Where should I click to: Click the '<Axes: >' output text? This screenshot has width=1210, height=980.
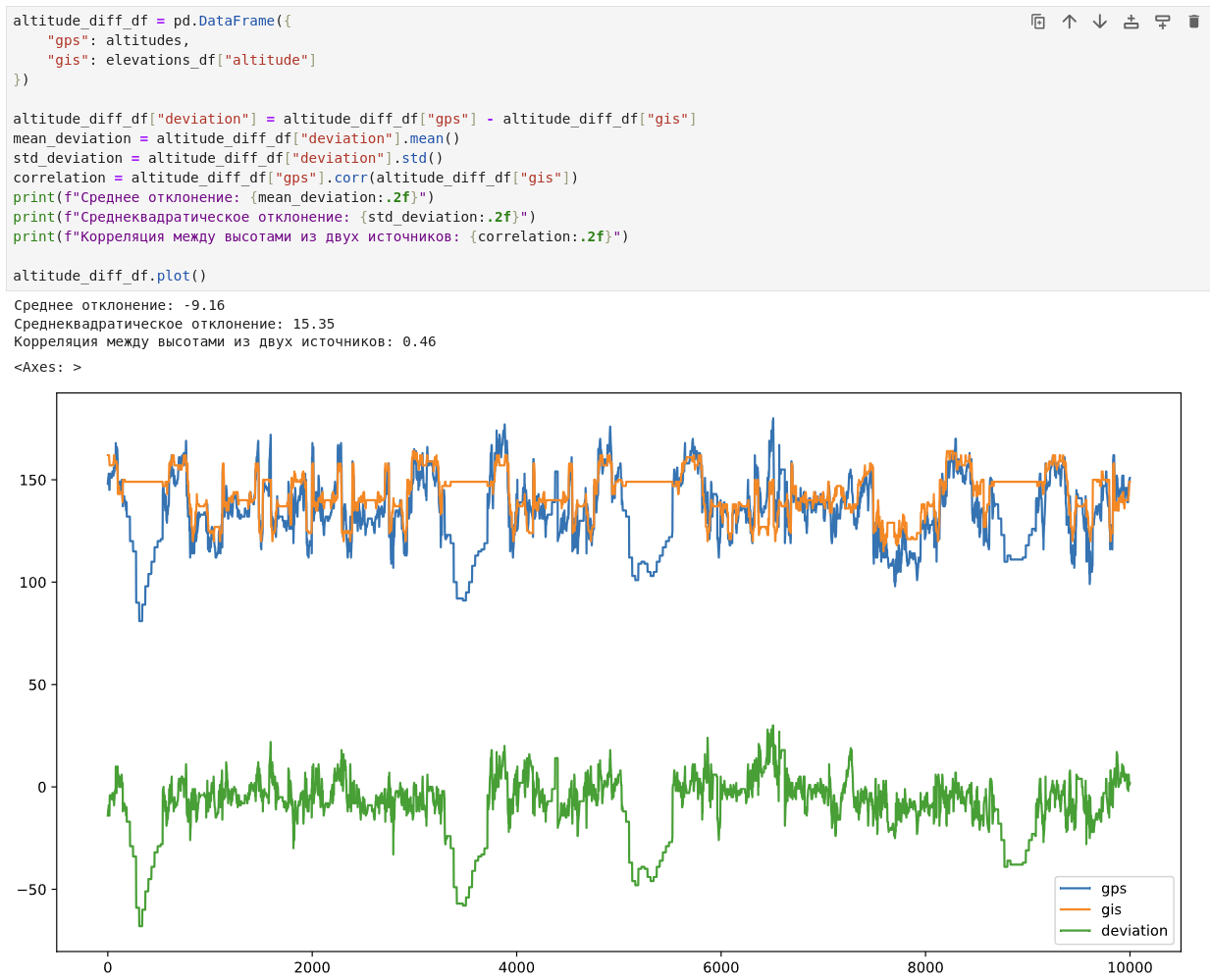coord(48,367)
